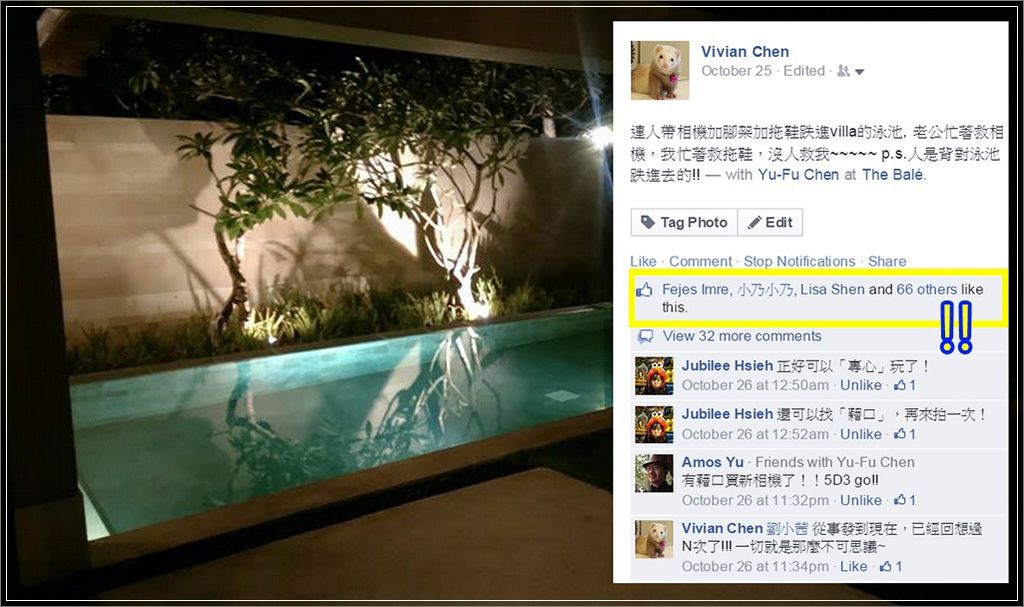Click Vivian Chen's ferret profile picture at top
1024x607 pixels.
[x=660, y=71]
